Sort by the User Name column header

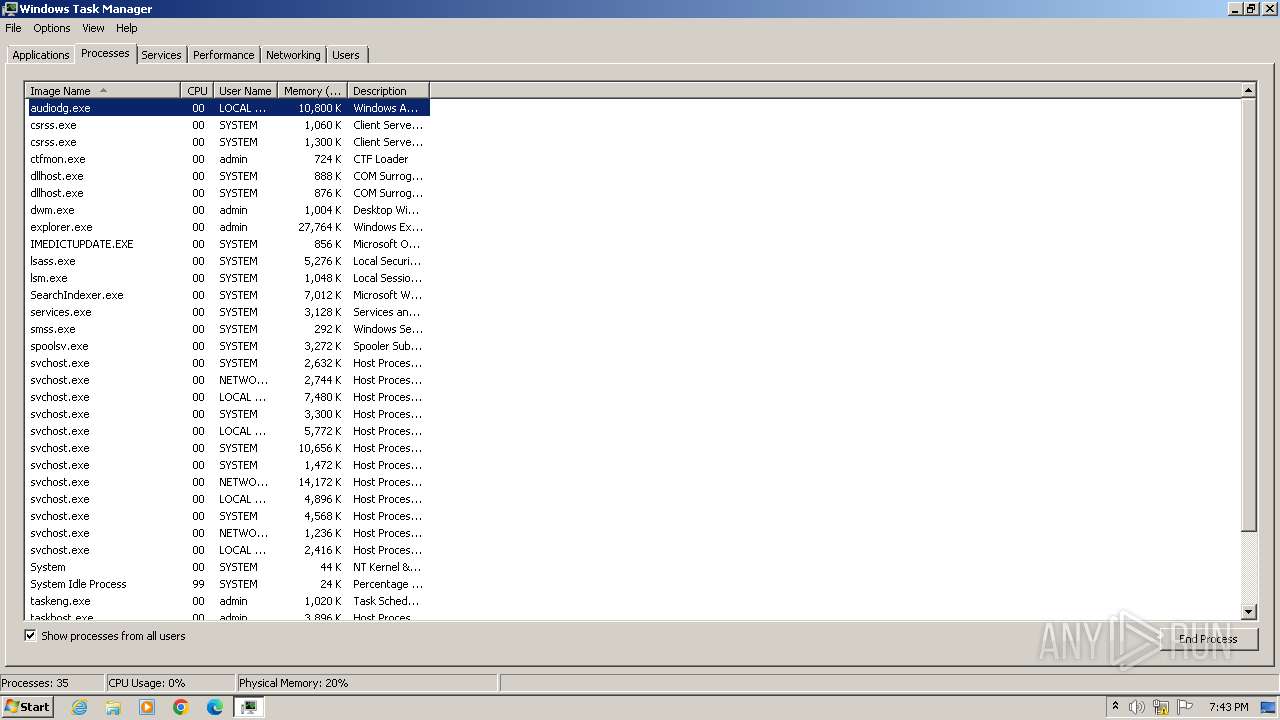click(245, 91)
